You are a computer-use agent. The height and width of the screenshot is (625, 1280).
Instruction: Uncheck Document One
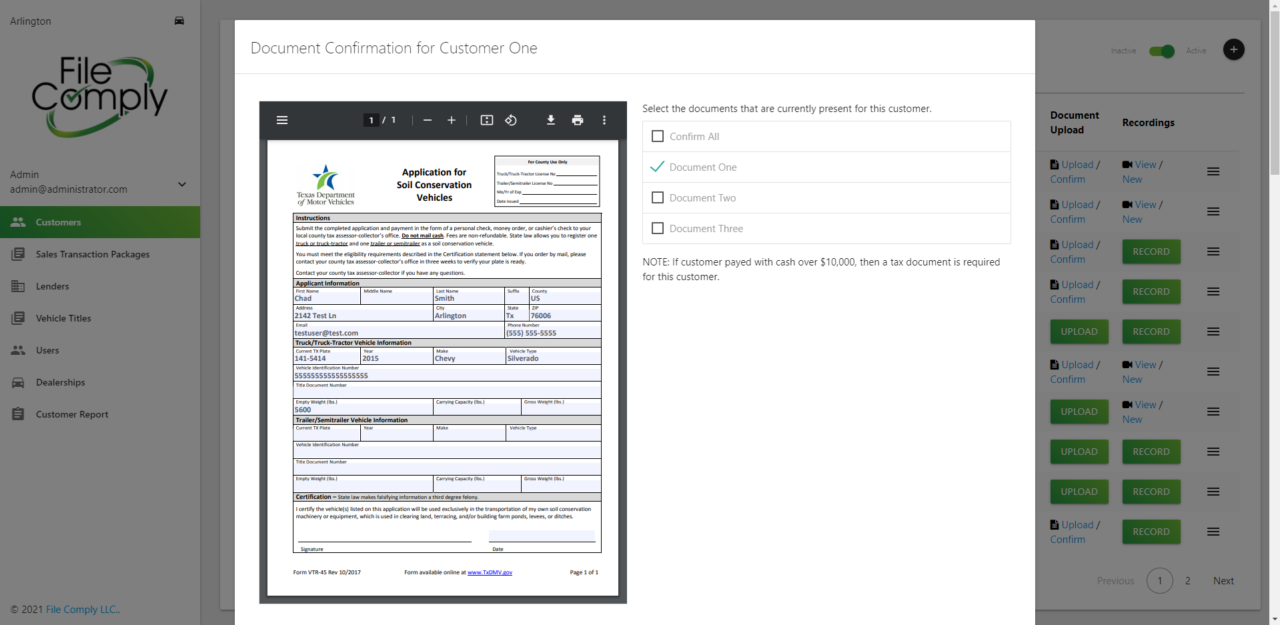pyautogui.click(x=657, y=167)
